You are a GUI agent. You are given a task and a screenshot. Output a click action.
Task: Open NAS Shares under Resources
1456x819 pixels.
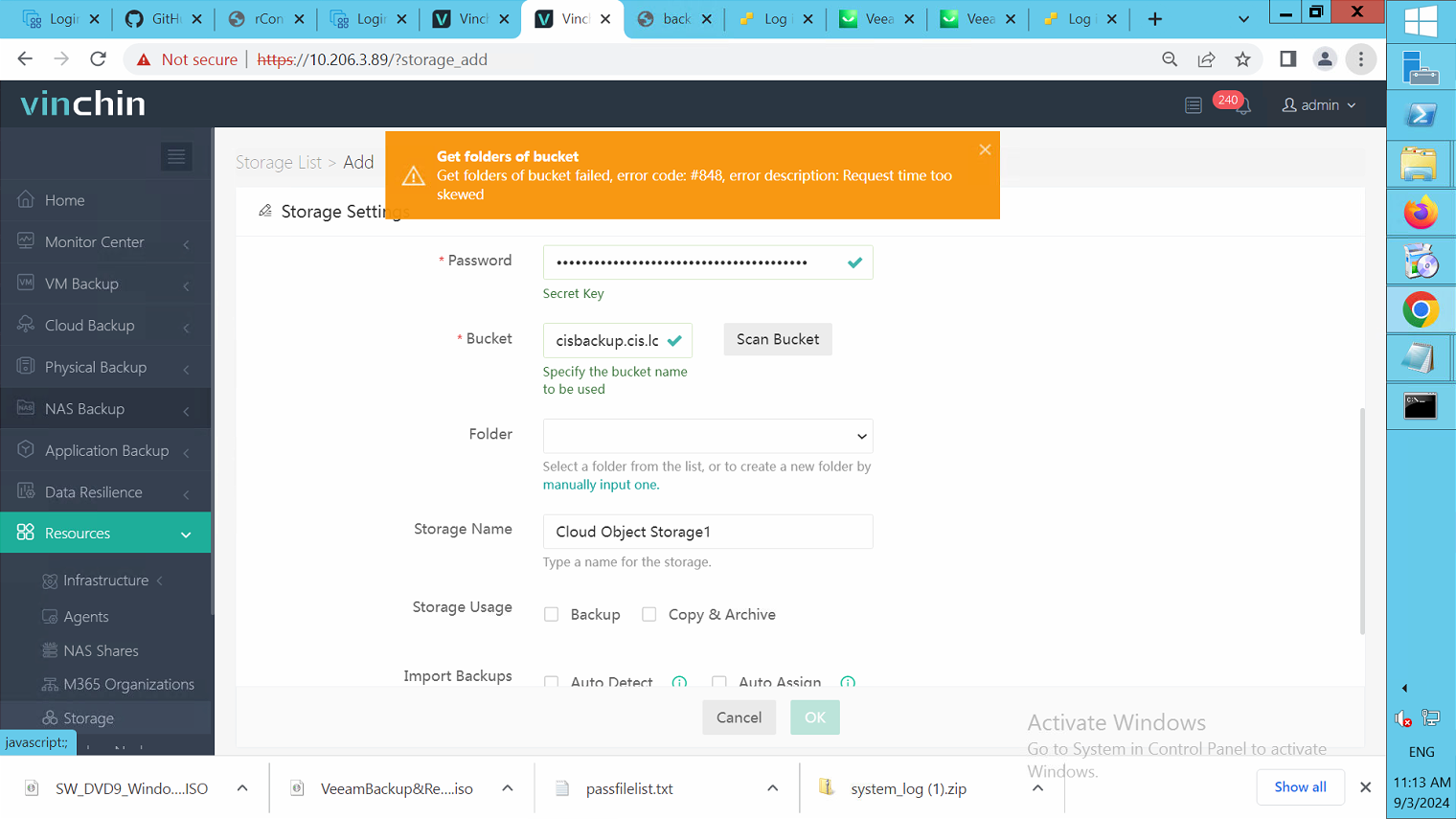101,650
